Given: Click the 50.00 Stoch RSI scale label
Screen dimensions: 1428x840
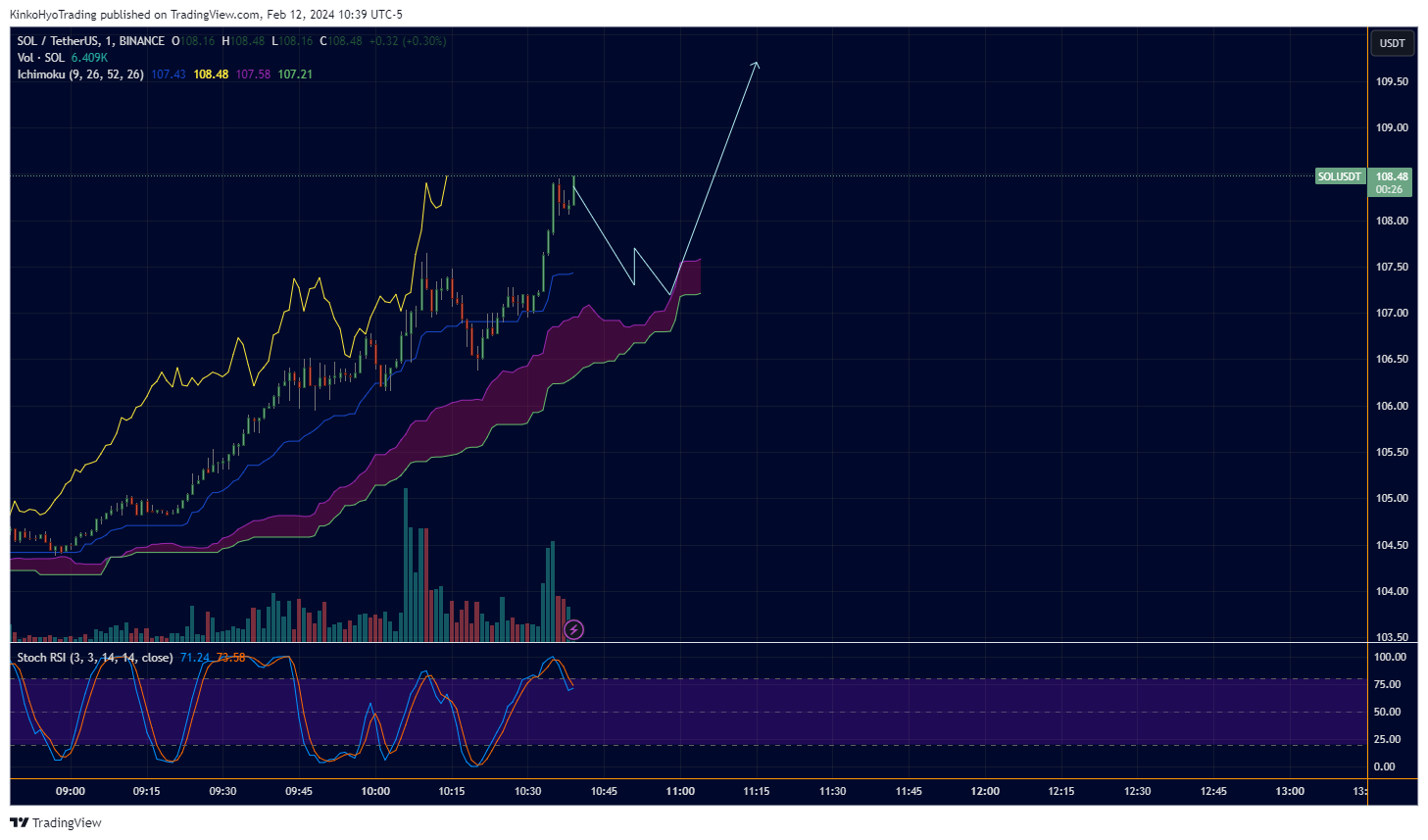Looking at the screenshot, I should [1387, 712].
